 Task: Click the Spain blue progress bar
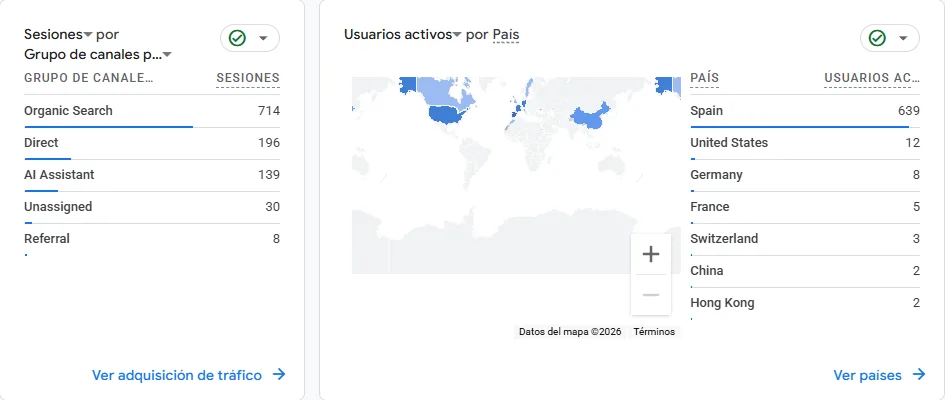800,127
